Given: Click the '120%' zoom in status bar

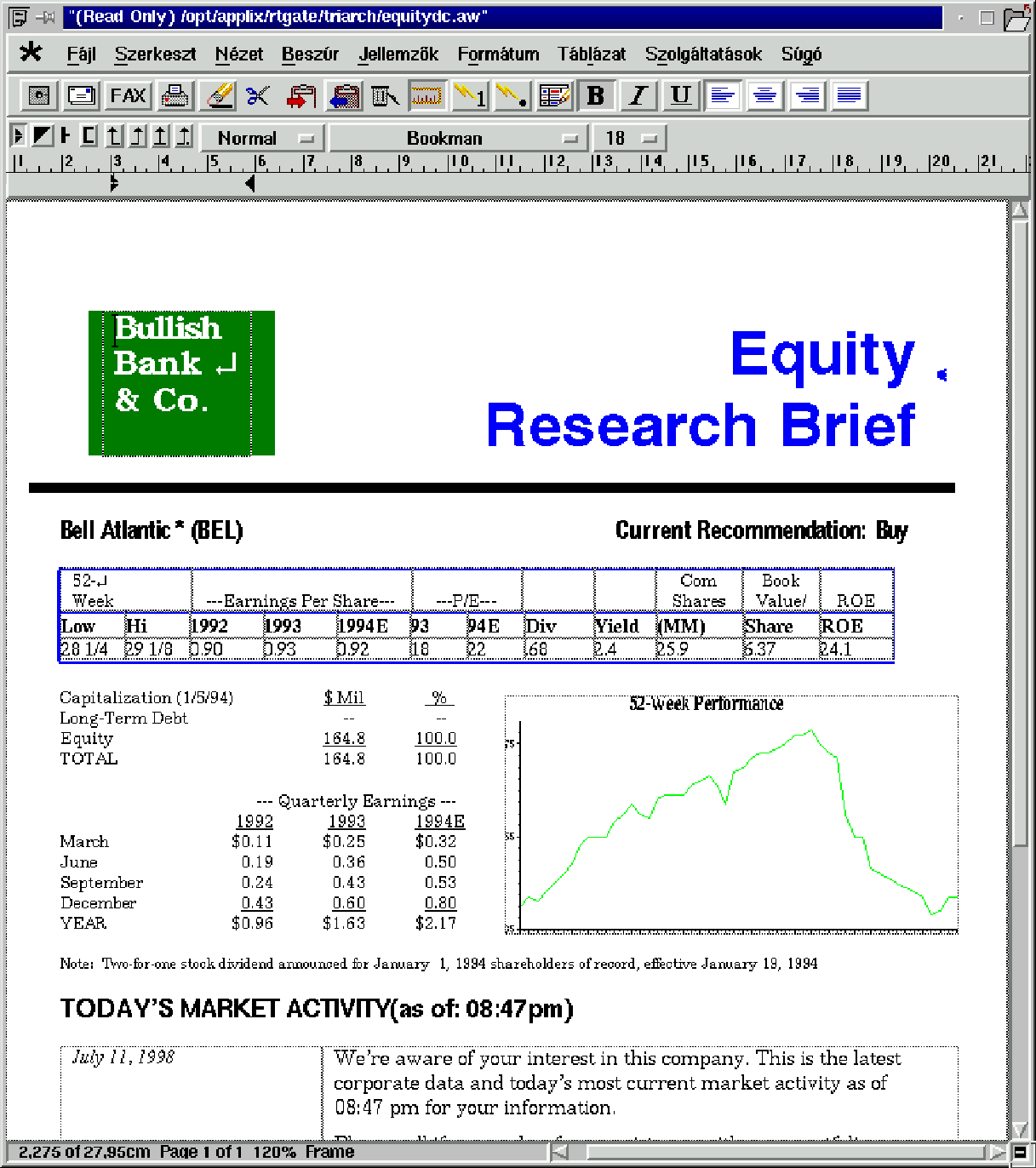Looking at the screenshot, I should (274, 1152).
